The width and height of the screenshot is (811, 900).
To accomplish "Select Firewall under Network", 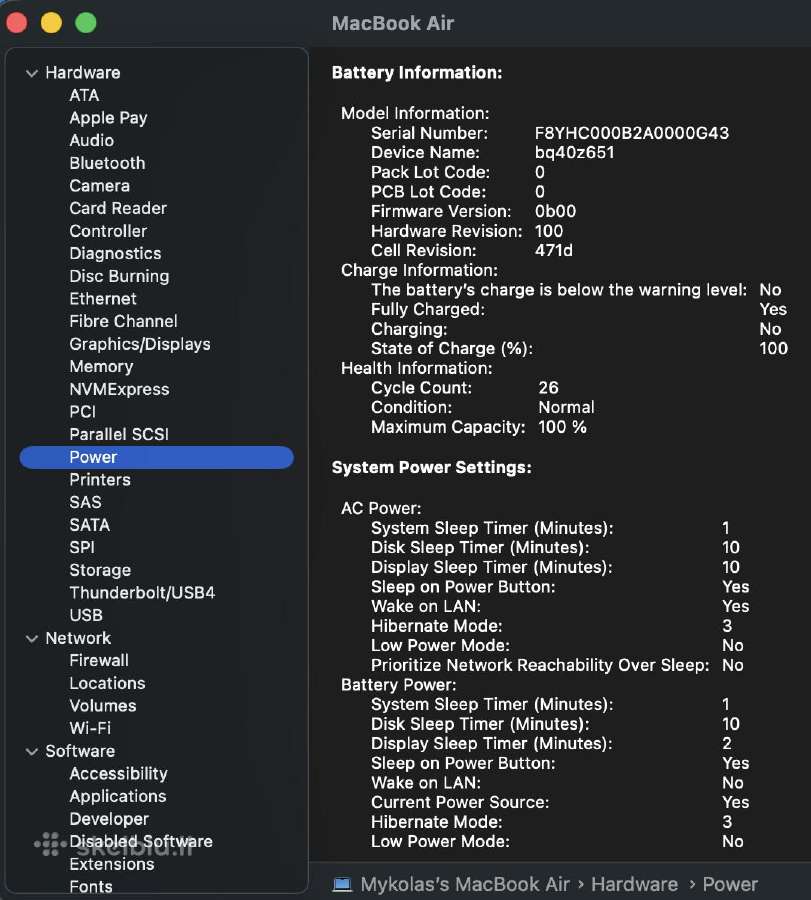I will pos(99,660).
